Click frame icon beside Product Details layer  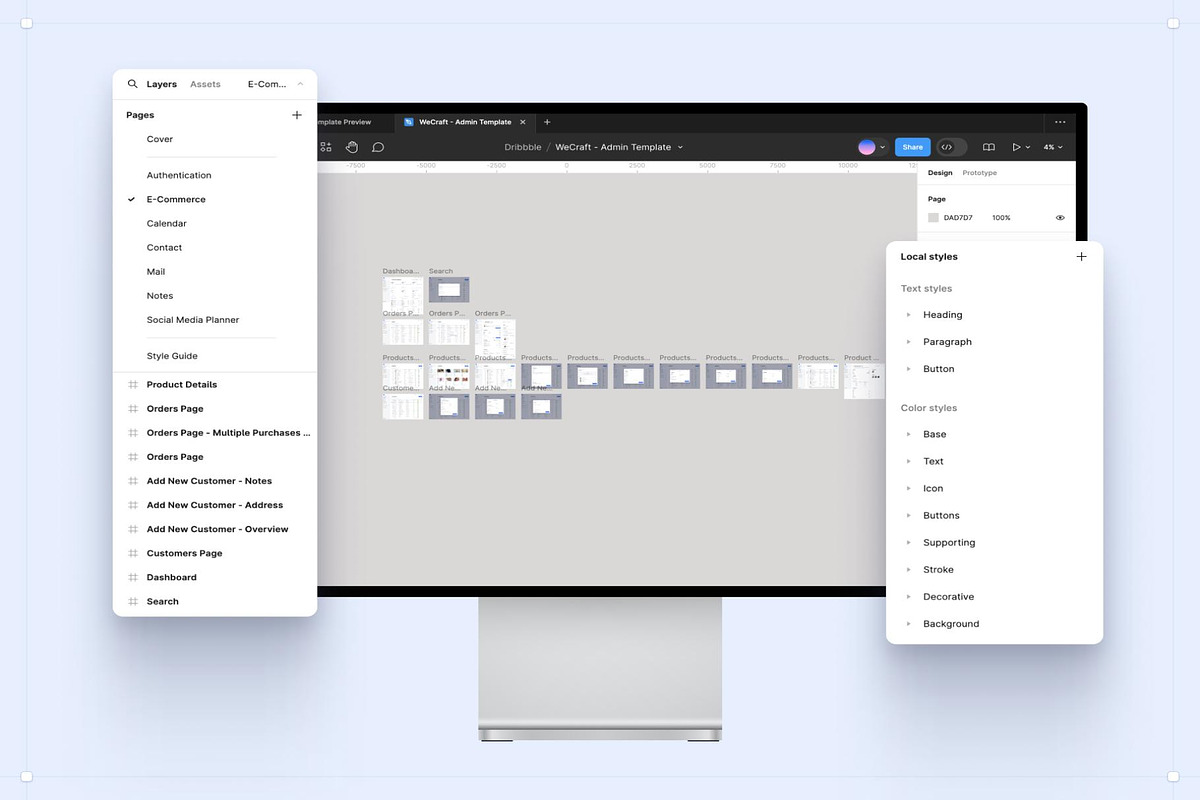pos(133,385)
